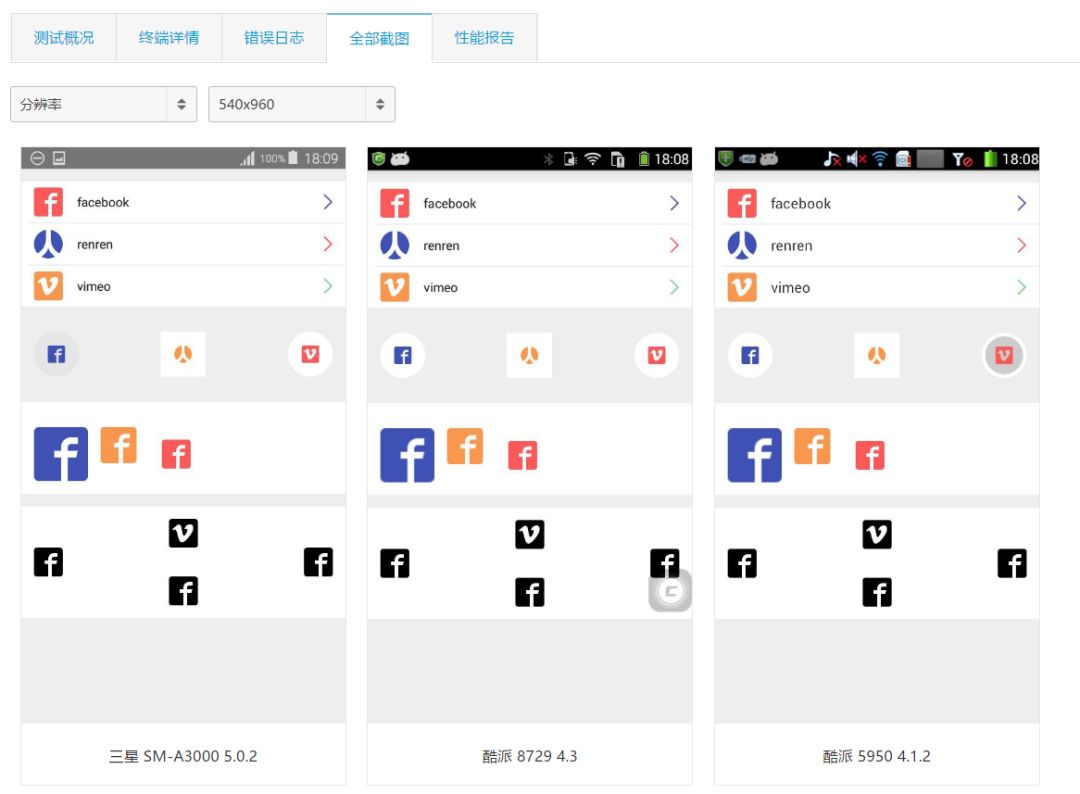Click black vimeo icon in 酷派 8729 screenshot
Viewport: 1080px width, 794px height.
click(x=530, y=534)
